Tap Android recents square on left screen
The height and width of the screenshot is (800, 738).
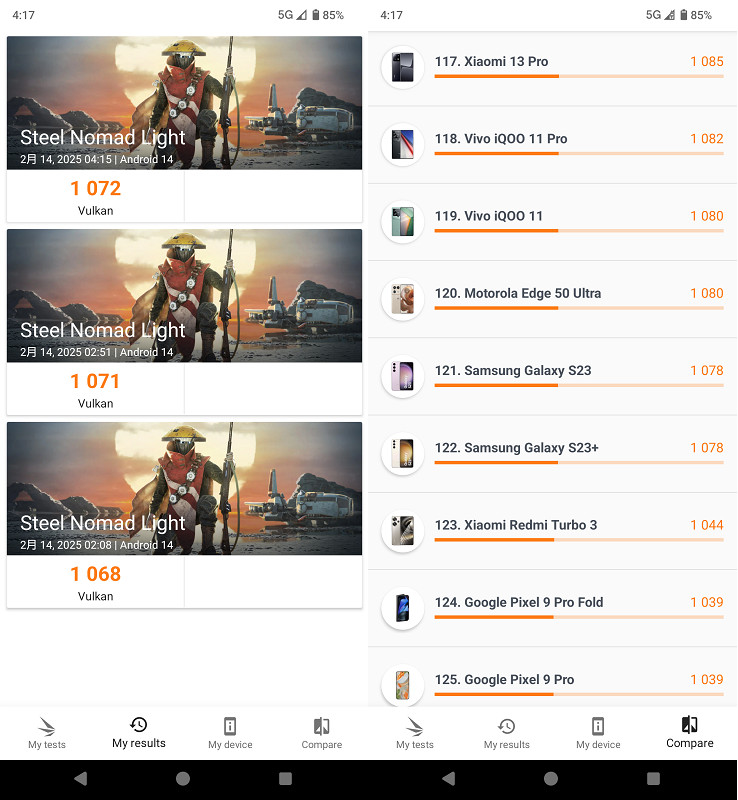tap(285, 778)
